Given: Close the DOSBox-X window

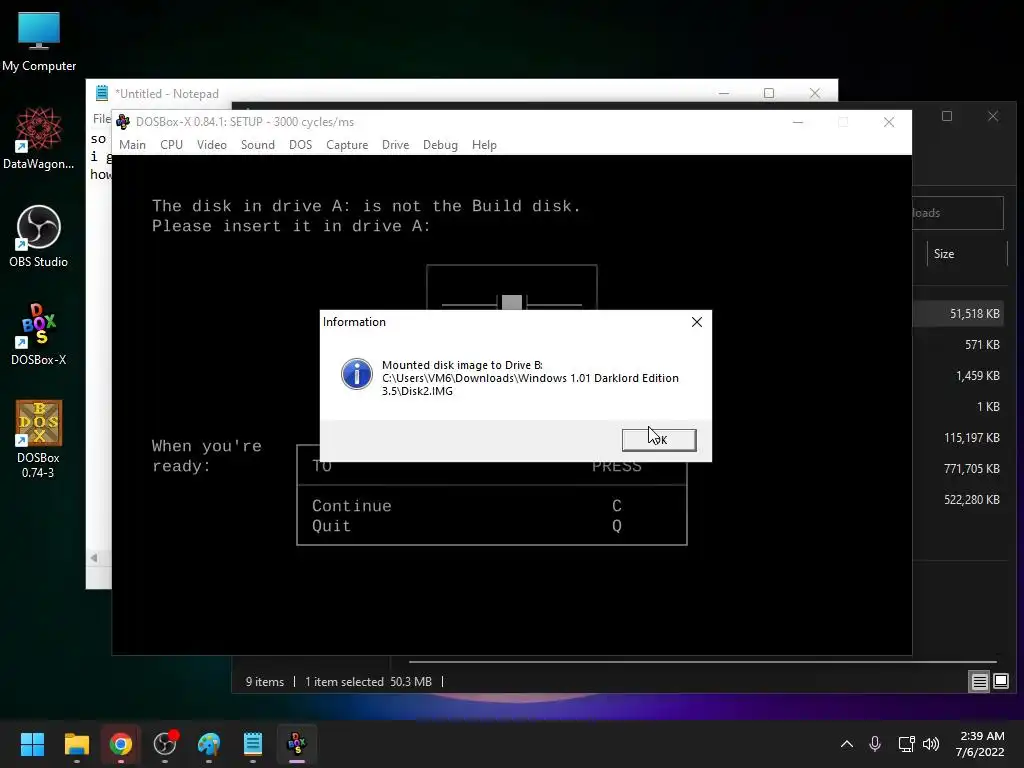Looking at the screenshot, I should 889,122.
